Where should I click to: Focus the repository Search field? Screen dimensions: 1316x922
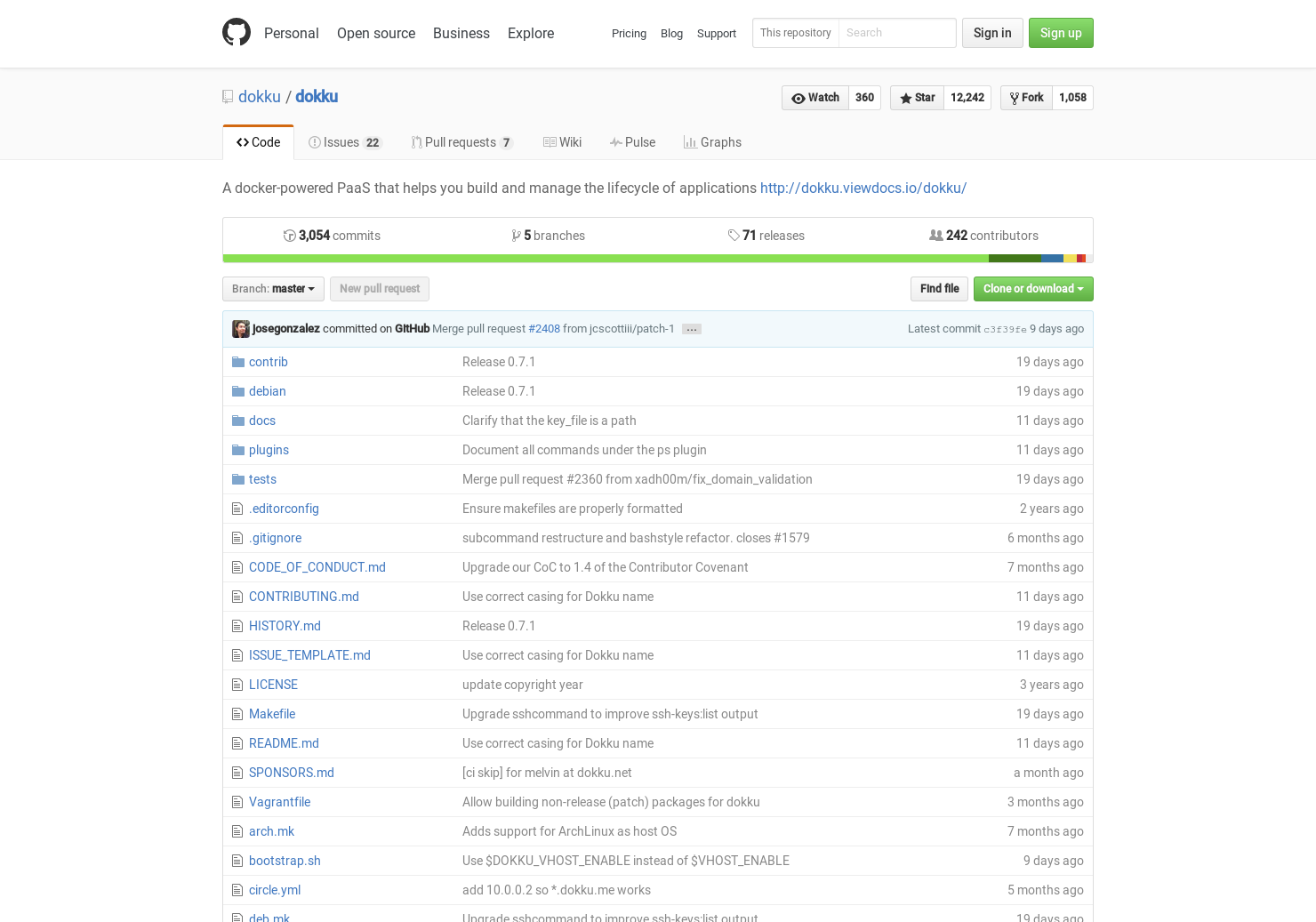pos(897,33)
